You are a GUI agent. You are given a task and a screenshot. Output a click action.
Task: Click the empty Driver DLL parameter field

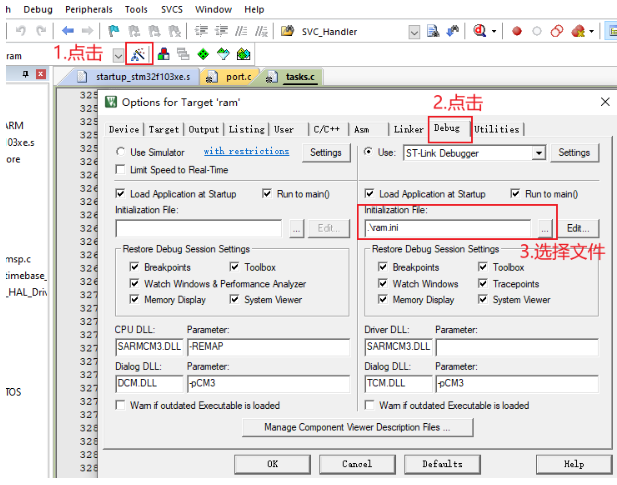[517, 347]
